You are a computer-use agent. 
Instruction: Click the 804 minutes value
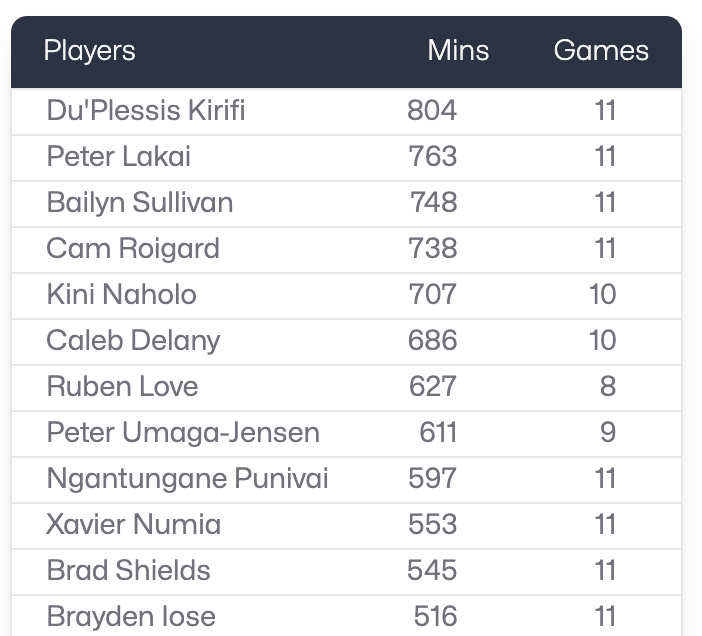tap(432, 110)
